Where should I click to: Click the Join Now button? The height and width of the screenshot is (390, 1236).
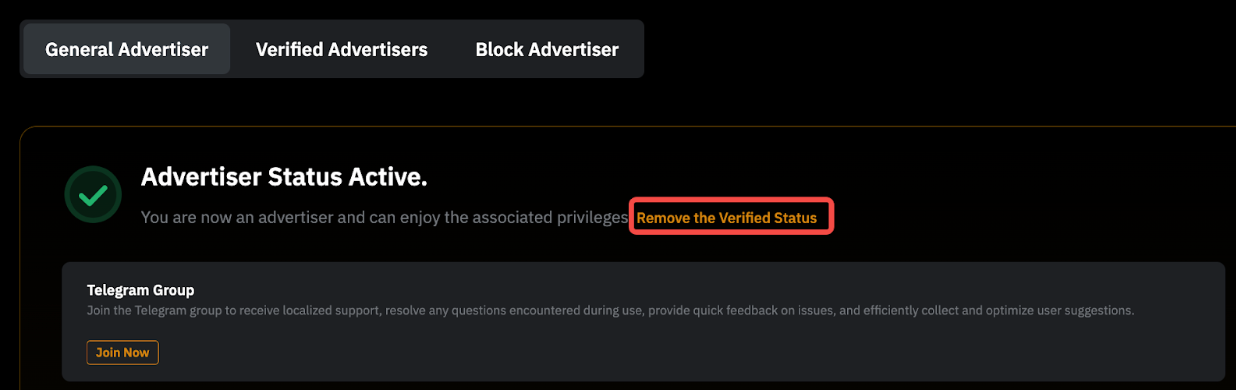[x=123, y=352]
